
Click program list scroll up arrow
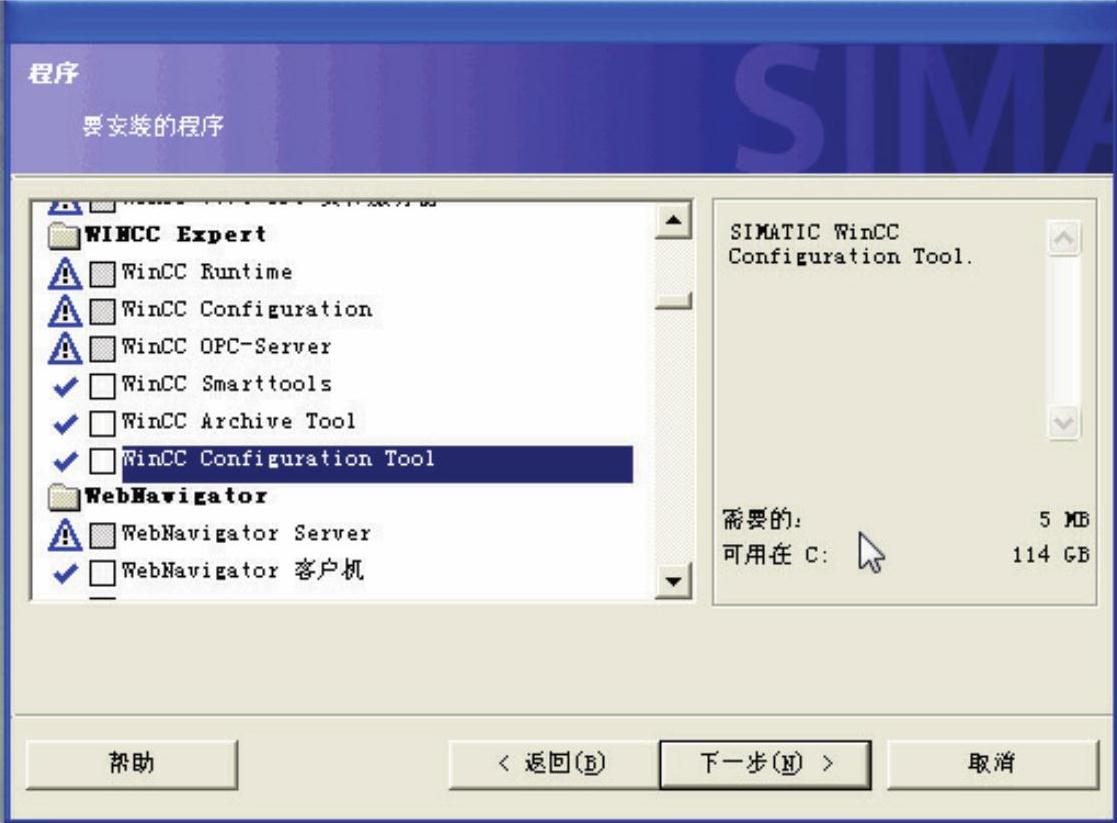[673, 221]
